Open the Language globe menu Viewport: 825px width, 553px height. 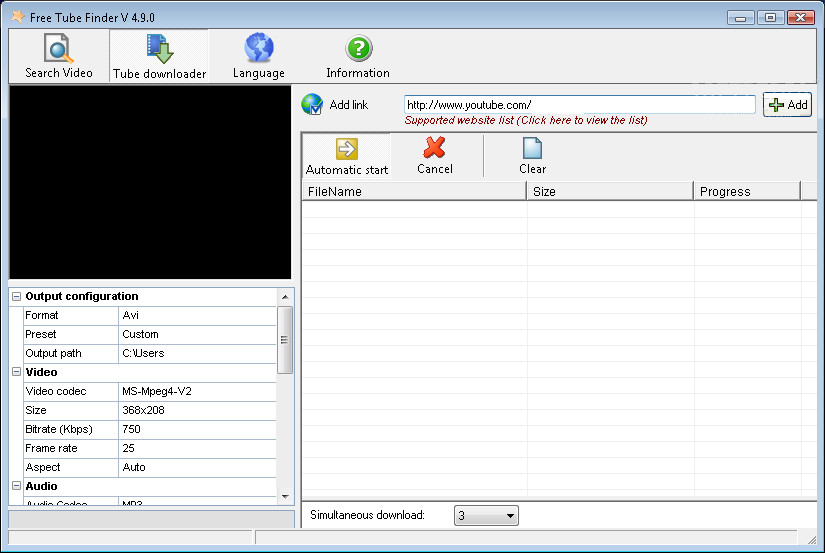258,56
